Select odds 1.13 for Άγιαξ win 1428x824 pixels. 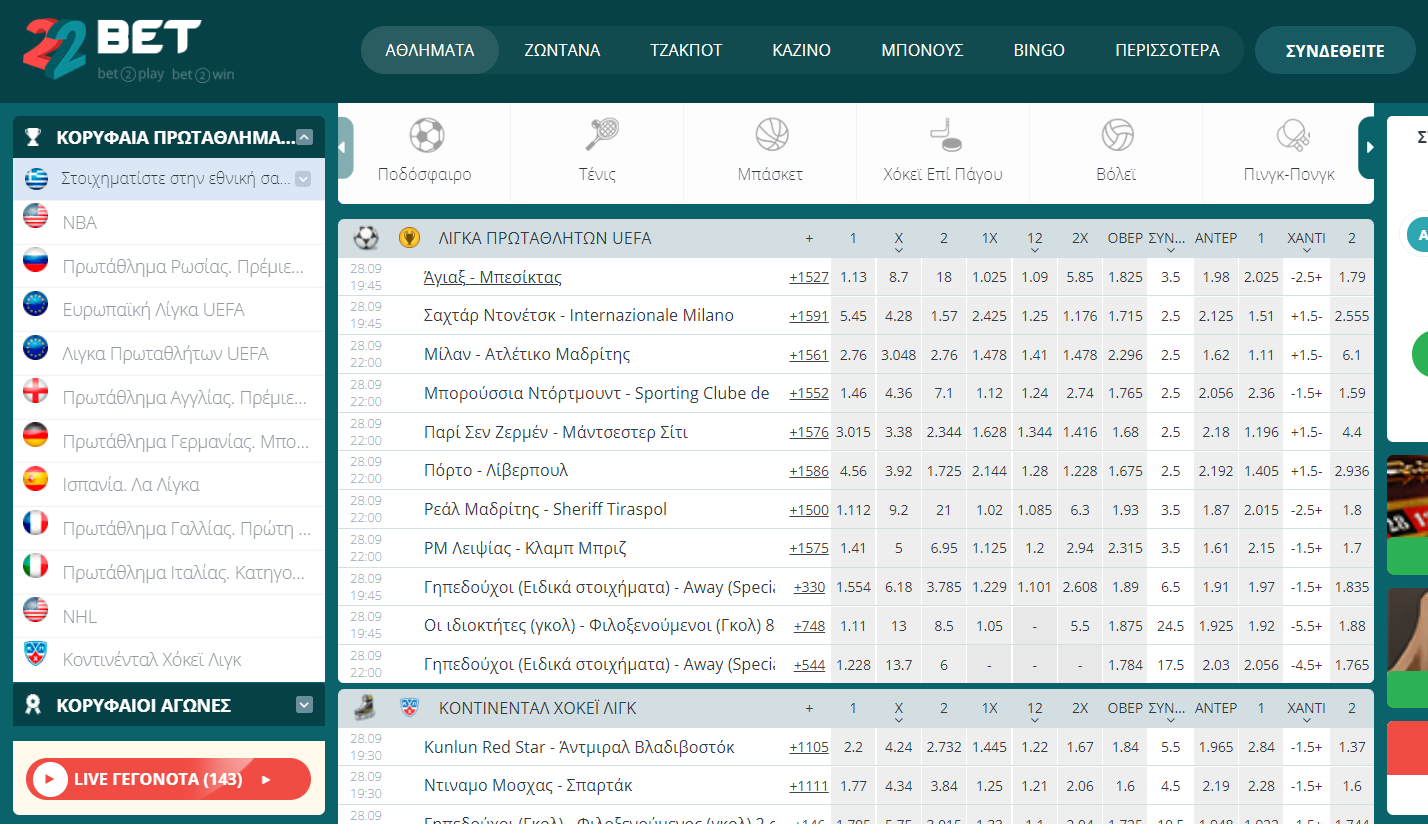(x=853, y=277)
